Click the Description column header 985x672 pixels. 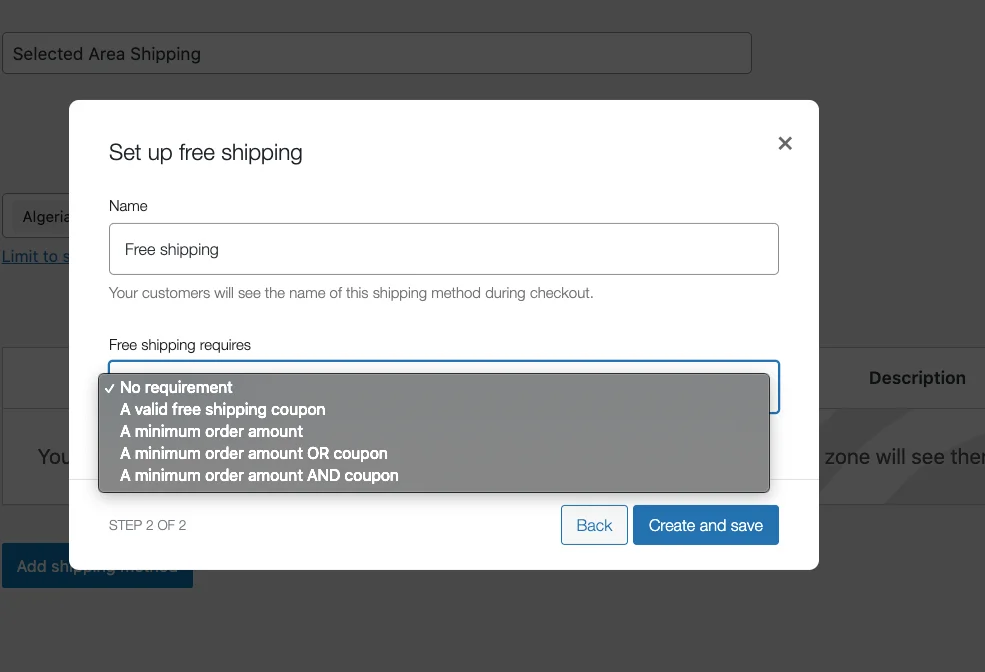pyautogui.click(x=916, y=378)
